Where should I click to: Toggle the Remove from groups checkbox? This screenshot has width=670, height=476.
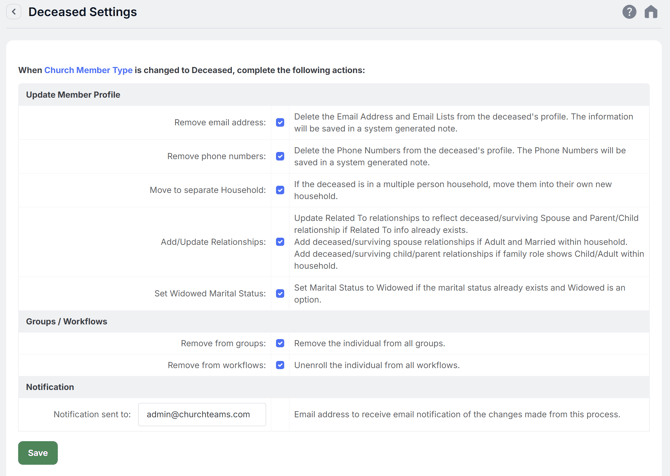point(280,344)
